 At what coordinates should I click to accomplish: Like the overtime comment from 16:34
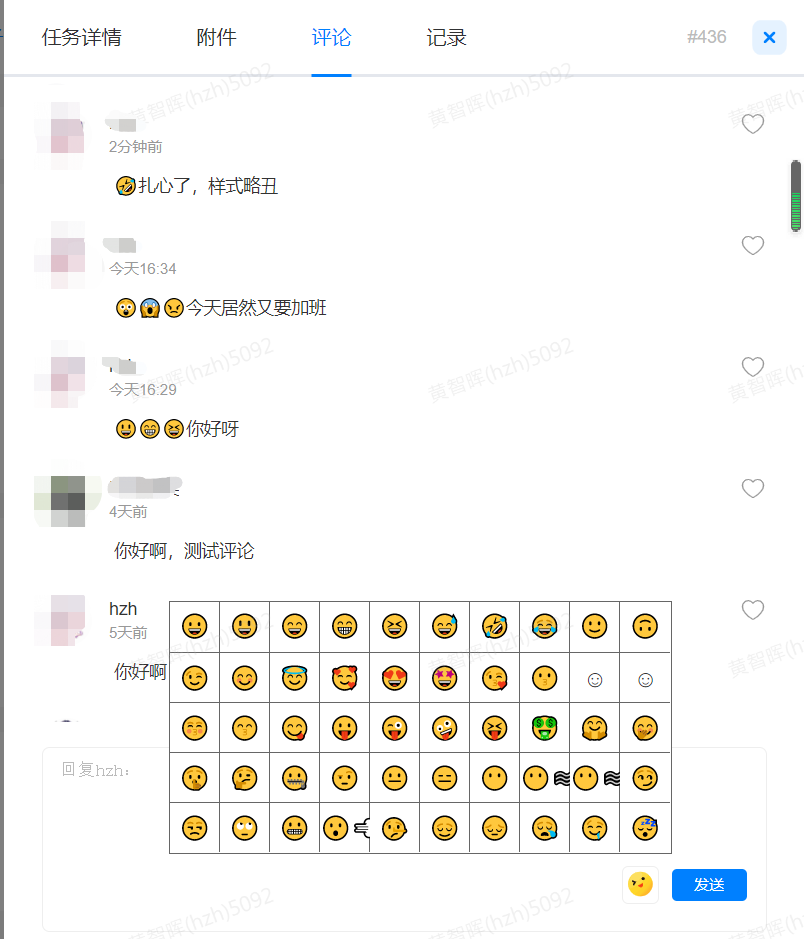(753, 245)
